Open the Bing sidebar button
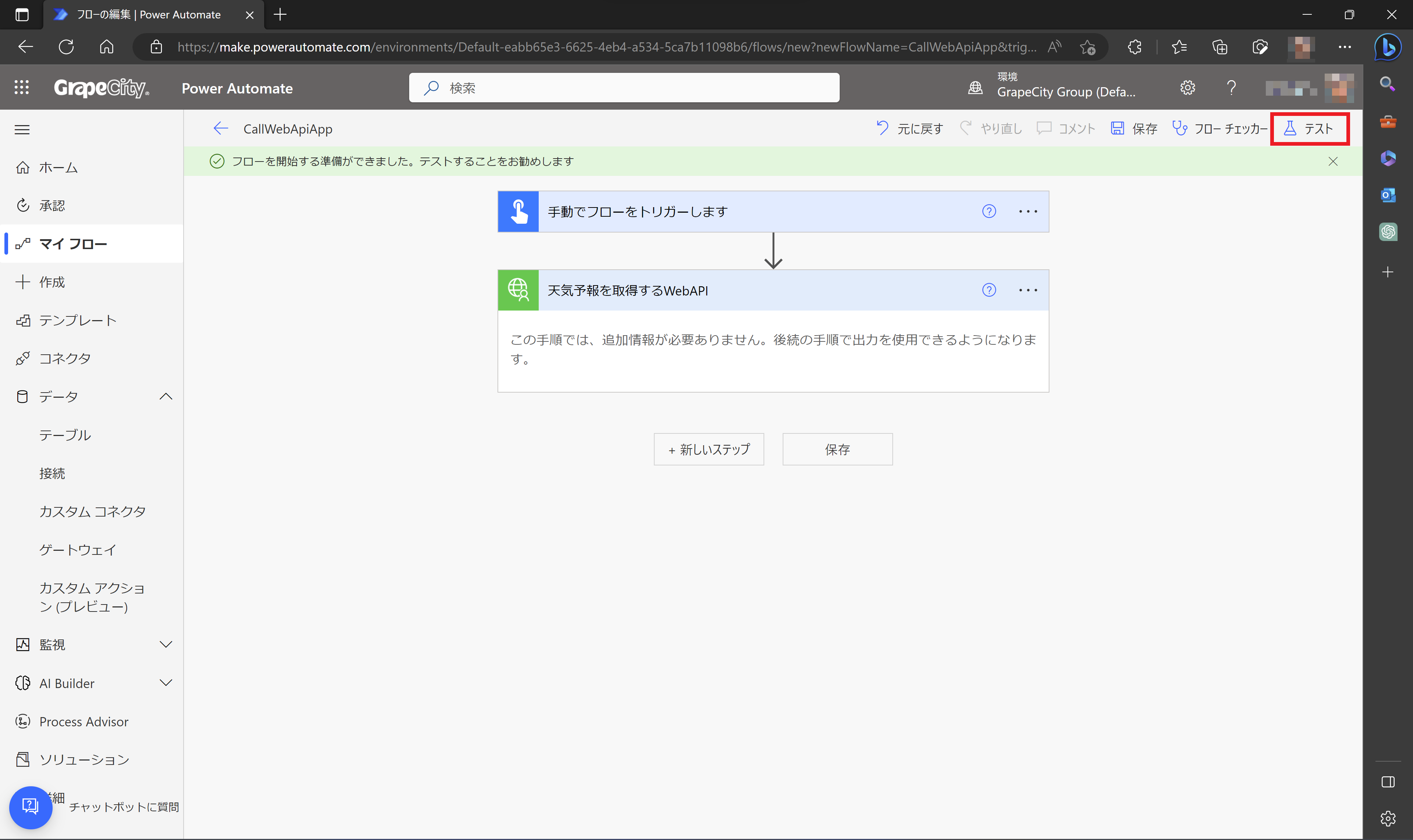Screen dimensions: 1413x840 point(1388,47)
